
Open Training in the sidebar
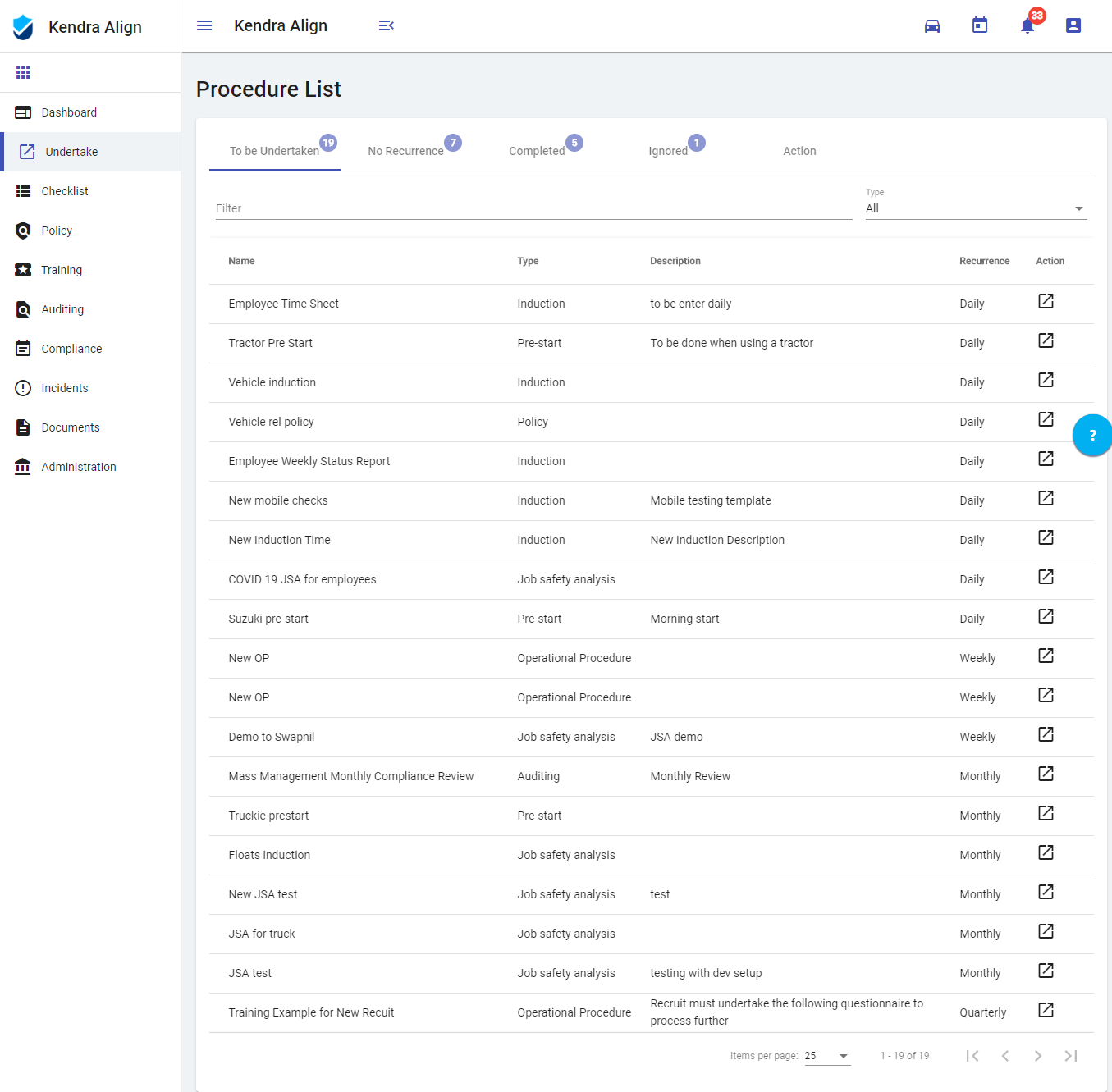[90, 270]
